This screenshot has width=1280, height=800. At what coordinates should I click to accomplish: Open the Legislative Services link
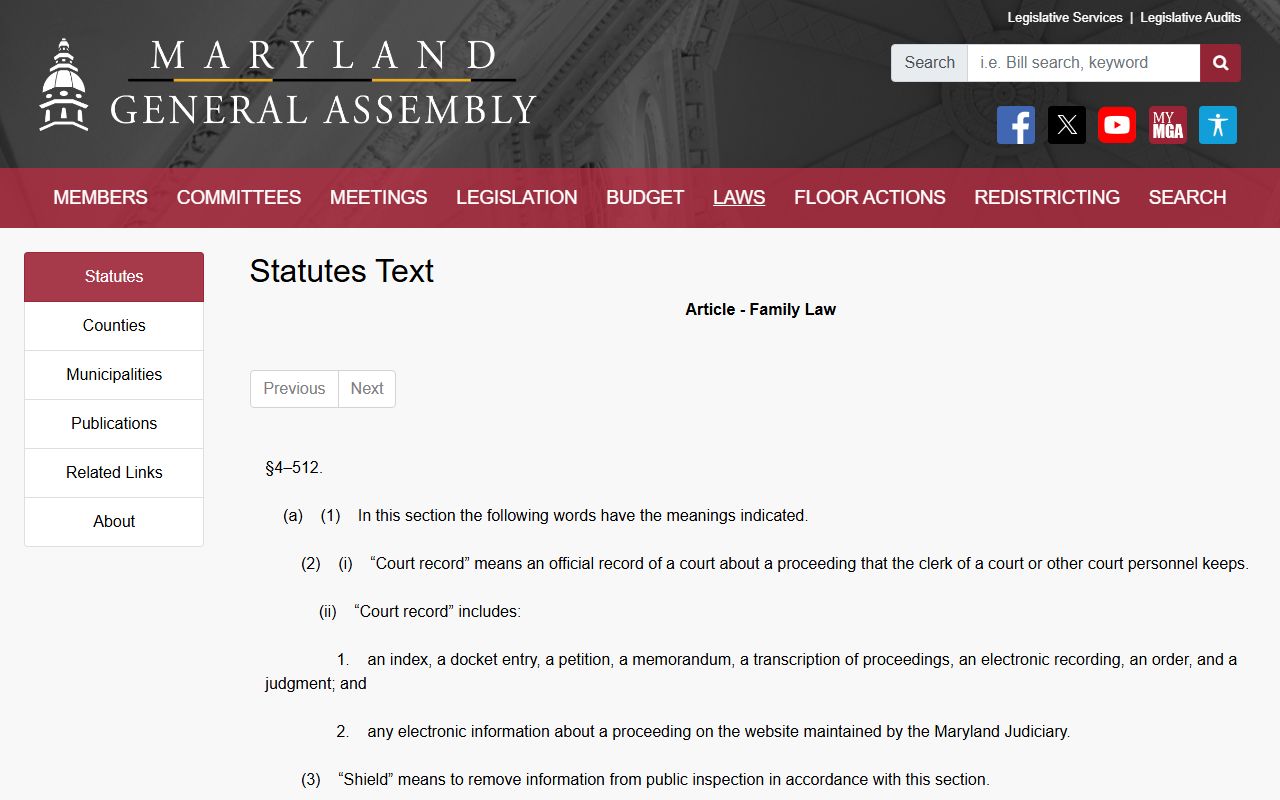1065,18
